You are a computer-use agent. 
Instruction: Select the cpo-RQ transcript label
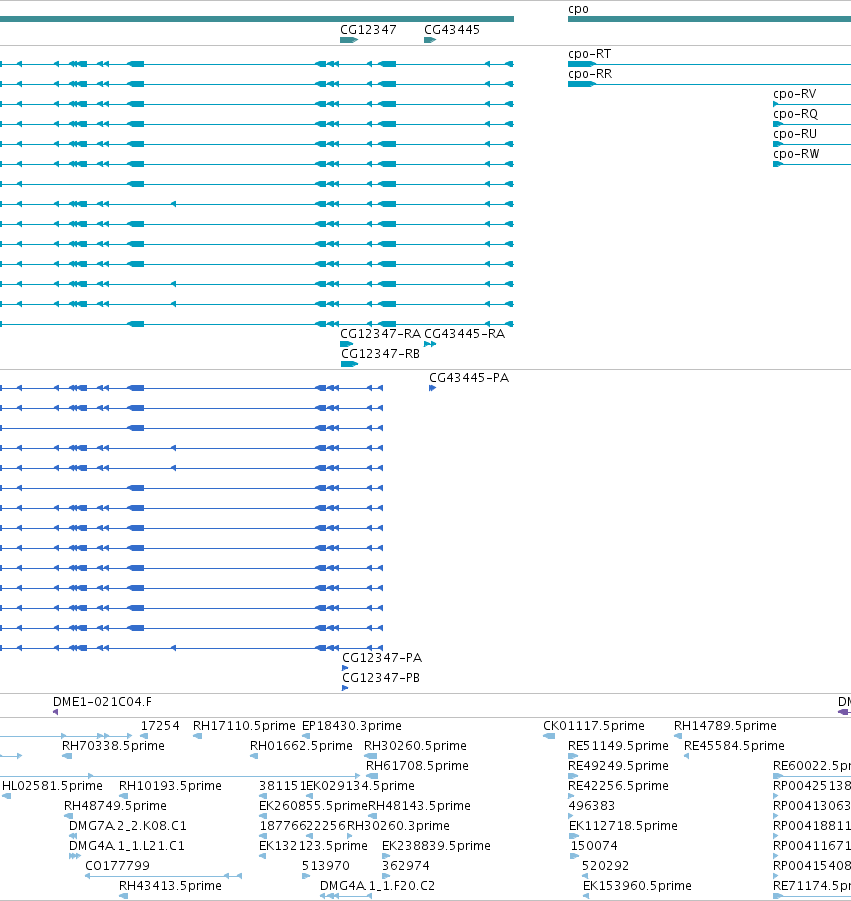pos(795,114)
